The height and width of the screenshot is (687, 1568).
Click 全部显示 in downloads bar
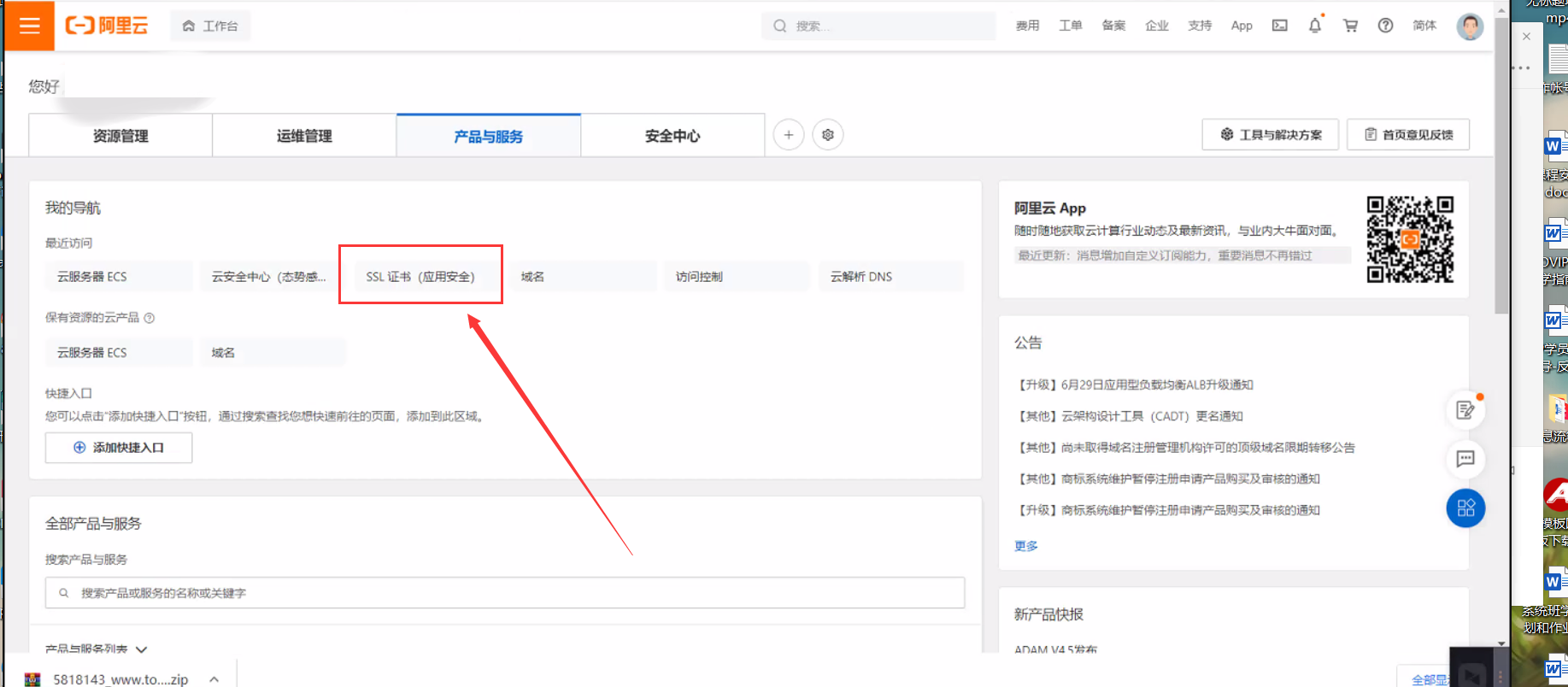click(1429, 680)
